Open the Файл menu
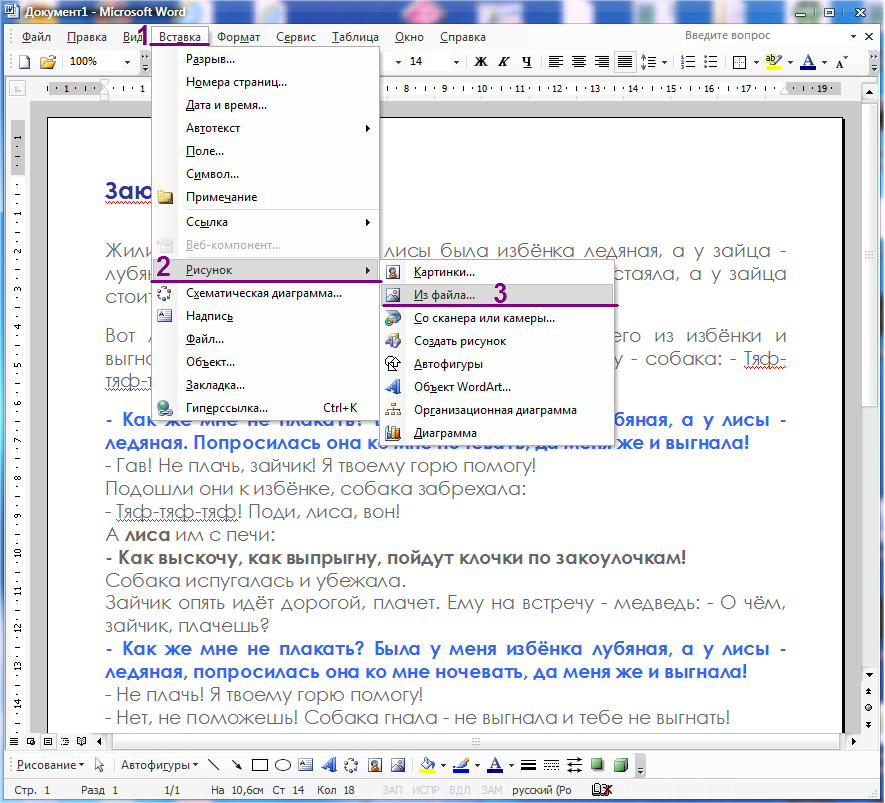 tap(36, 37)
